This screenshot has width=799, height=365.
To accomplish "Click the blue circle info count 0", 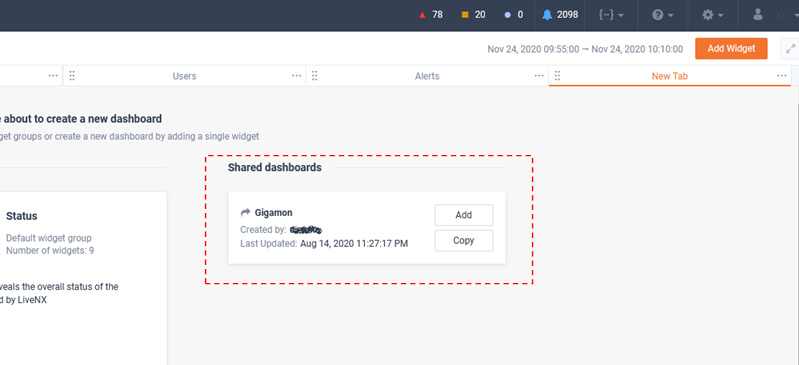I will point(514,15).
